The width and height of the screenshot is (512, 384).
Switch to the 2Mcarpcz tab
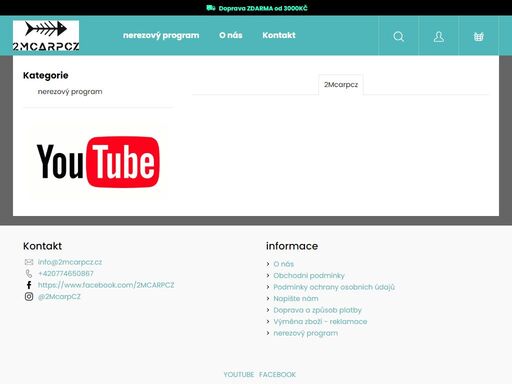click(x=341, y=85)
